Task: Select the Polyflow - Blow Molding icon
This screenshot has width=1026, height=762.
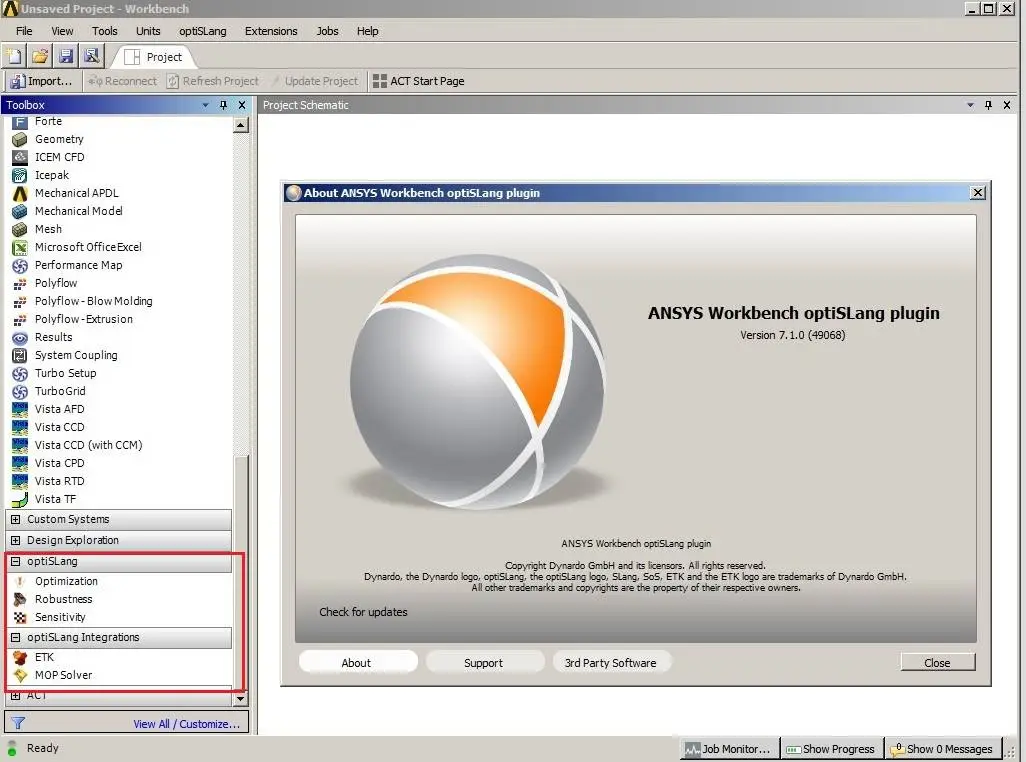Action: tap(20, 301)
